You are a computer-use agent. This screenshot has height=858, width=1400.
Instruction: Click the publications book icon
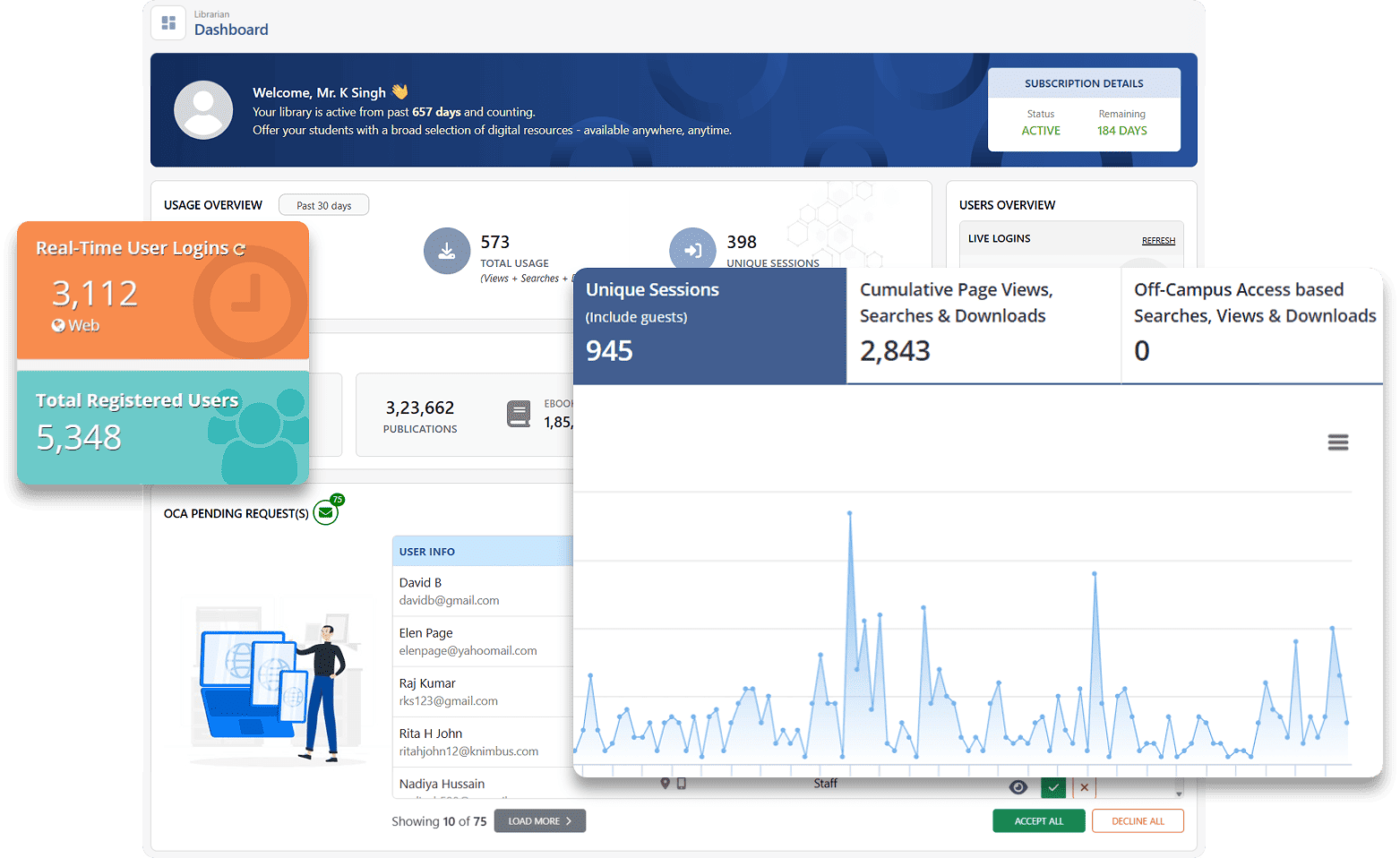point(519,414)
